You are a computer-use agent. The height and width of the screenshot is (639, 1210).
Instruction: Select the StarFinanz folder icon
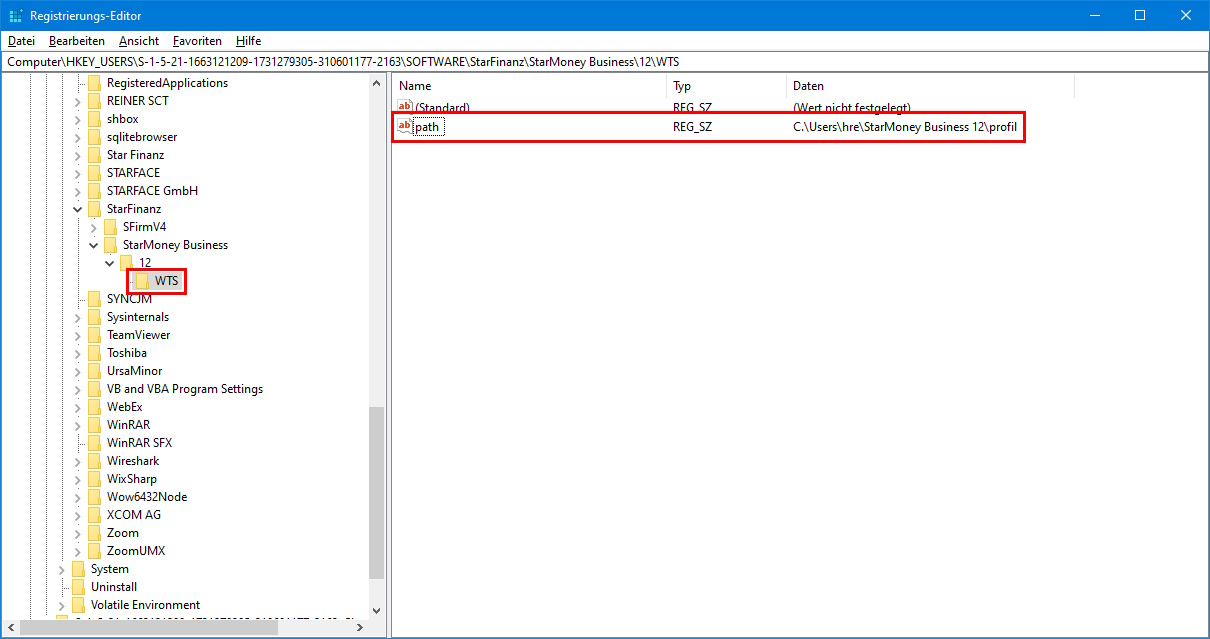95,209
